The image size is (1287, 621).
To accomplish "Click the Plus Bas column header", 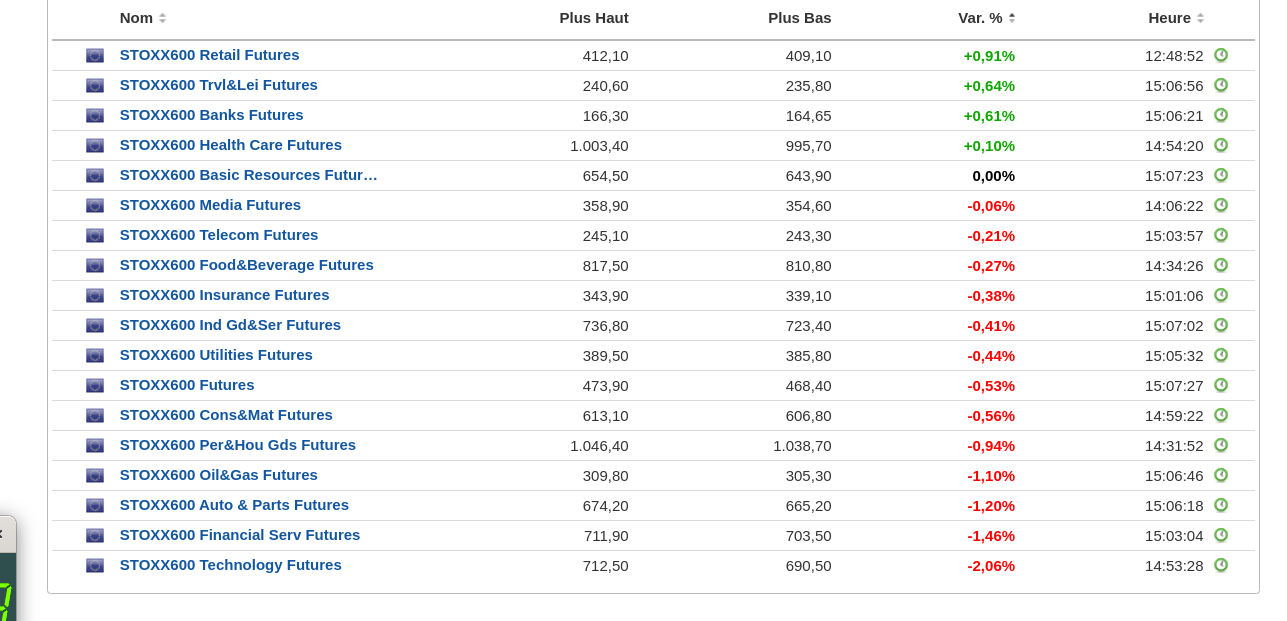I will [x=799, y=18].
